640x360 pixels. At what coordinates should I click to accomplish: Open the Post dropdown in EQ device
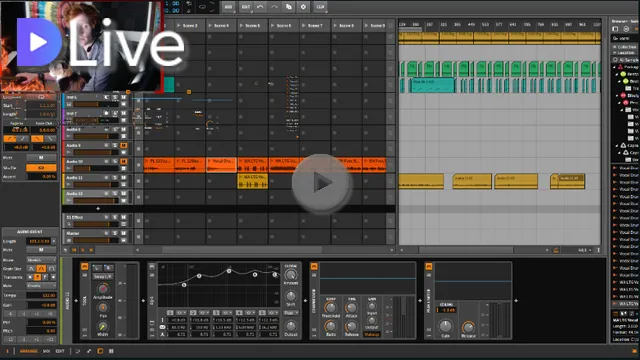pos(291,313)
